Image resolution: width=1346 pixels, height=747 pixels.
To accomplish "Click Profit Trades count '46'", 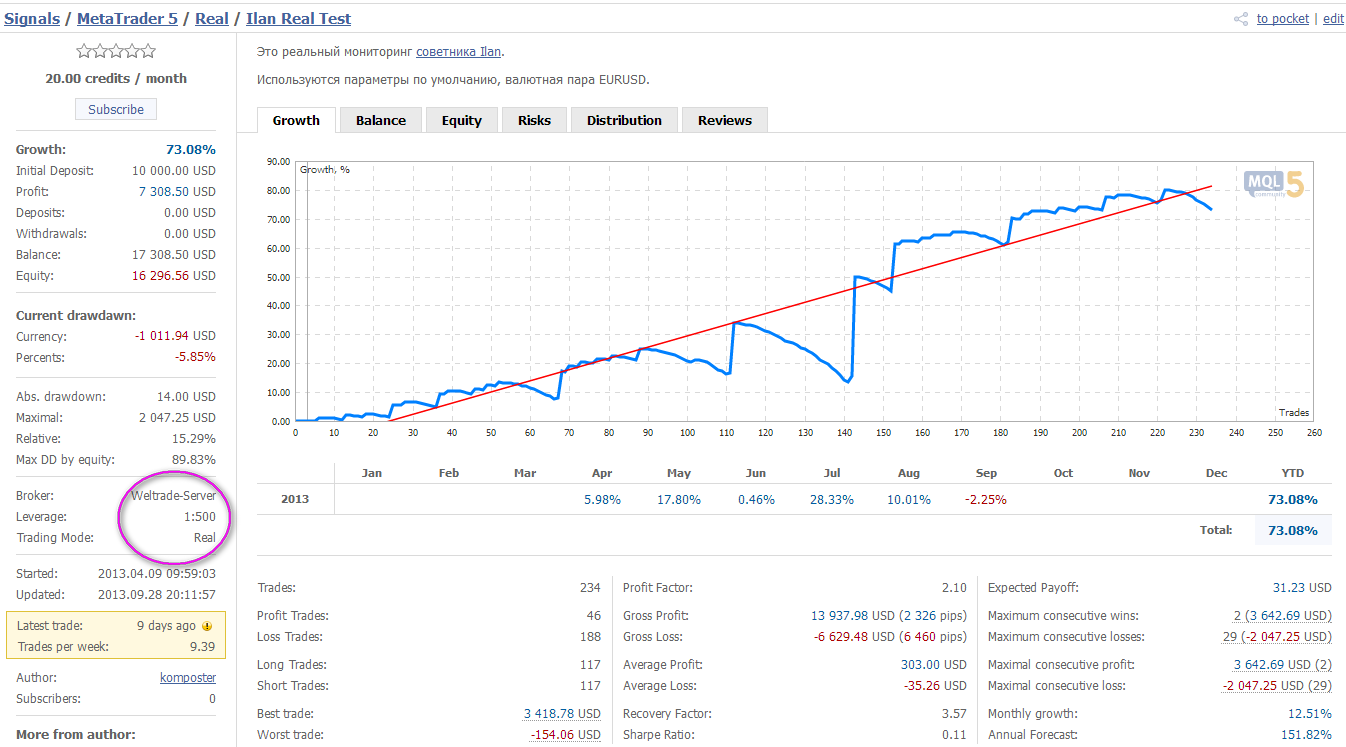I will [x=594, y=616].
